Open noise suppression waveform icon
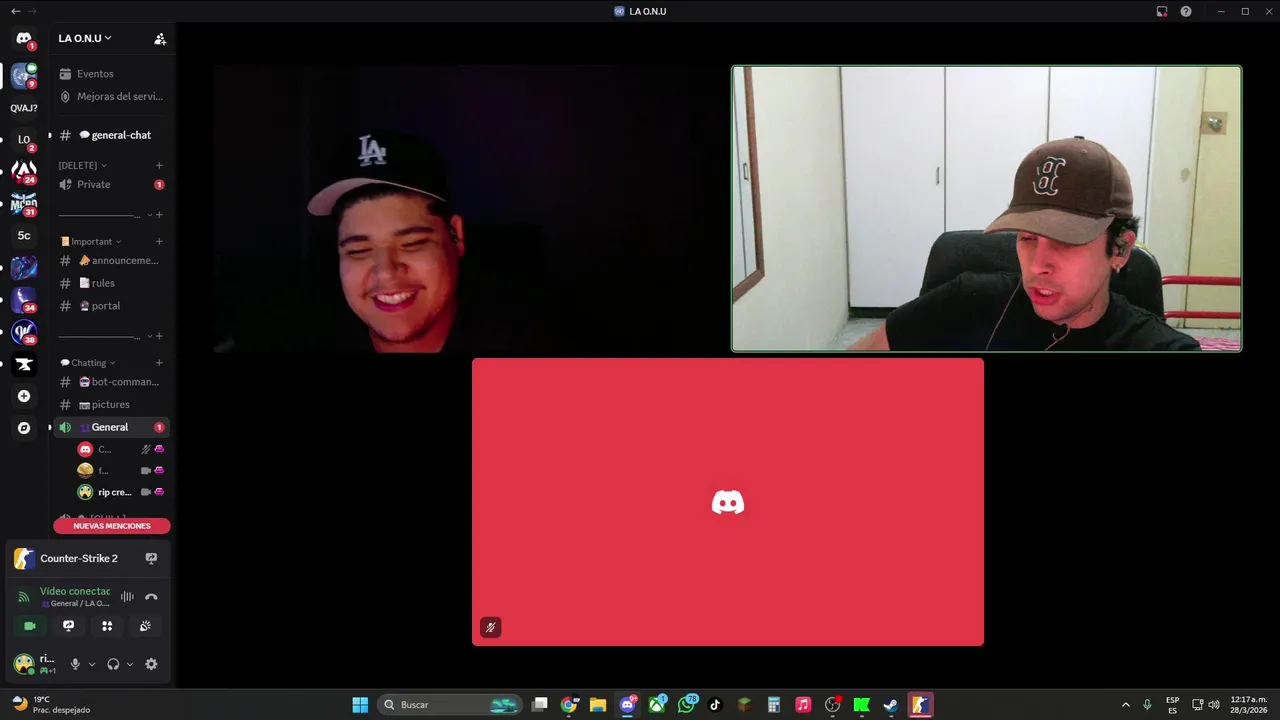This screenshot has height=720, width=1280. pos(127,597)
